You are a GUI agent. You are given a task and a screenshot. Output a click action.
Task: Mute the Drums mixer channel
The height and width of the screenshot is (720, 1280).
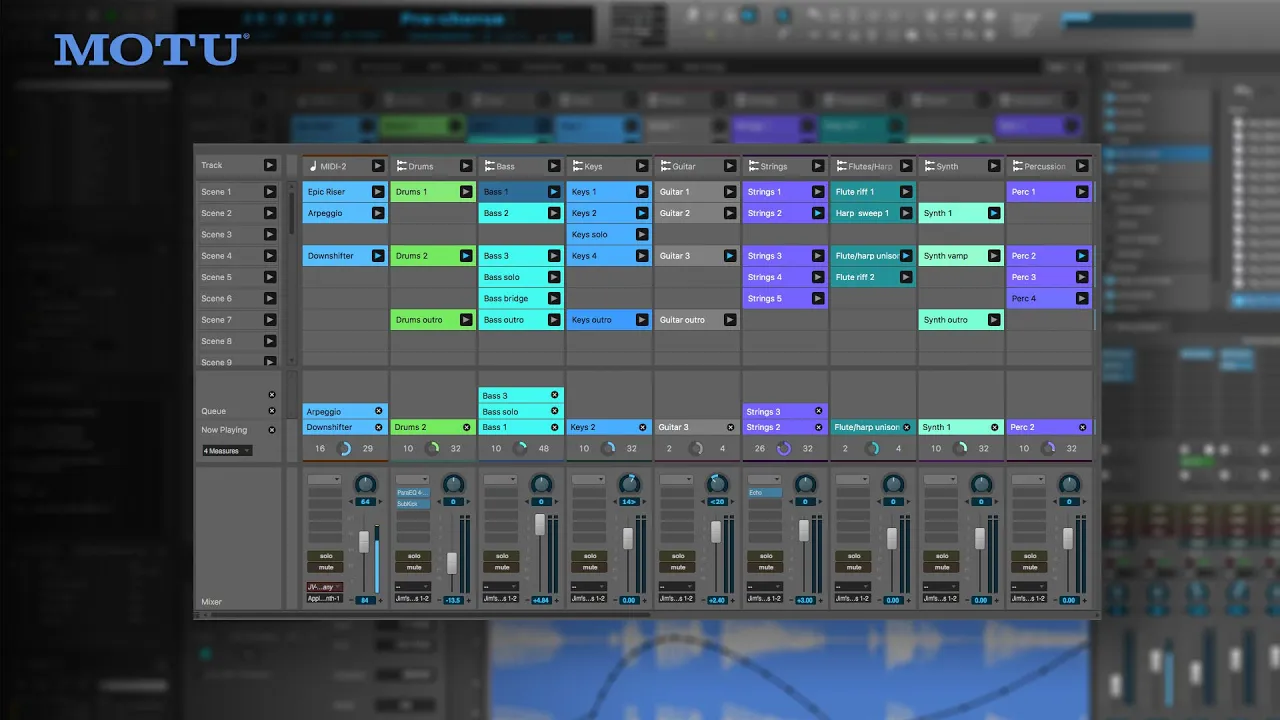tap(414, 567)
